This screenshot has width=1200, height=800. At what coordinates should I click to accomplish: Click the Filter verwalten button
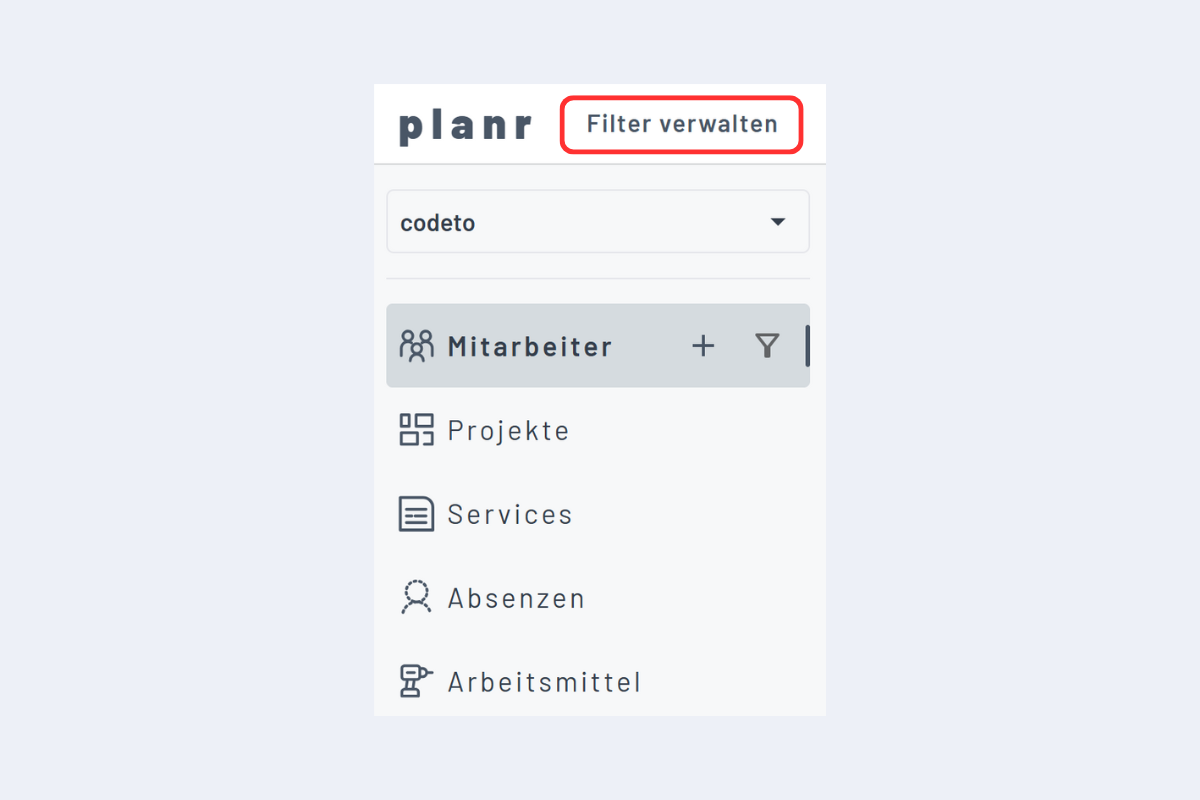(681, 124)
